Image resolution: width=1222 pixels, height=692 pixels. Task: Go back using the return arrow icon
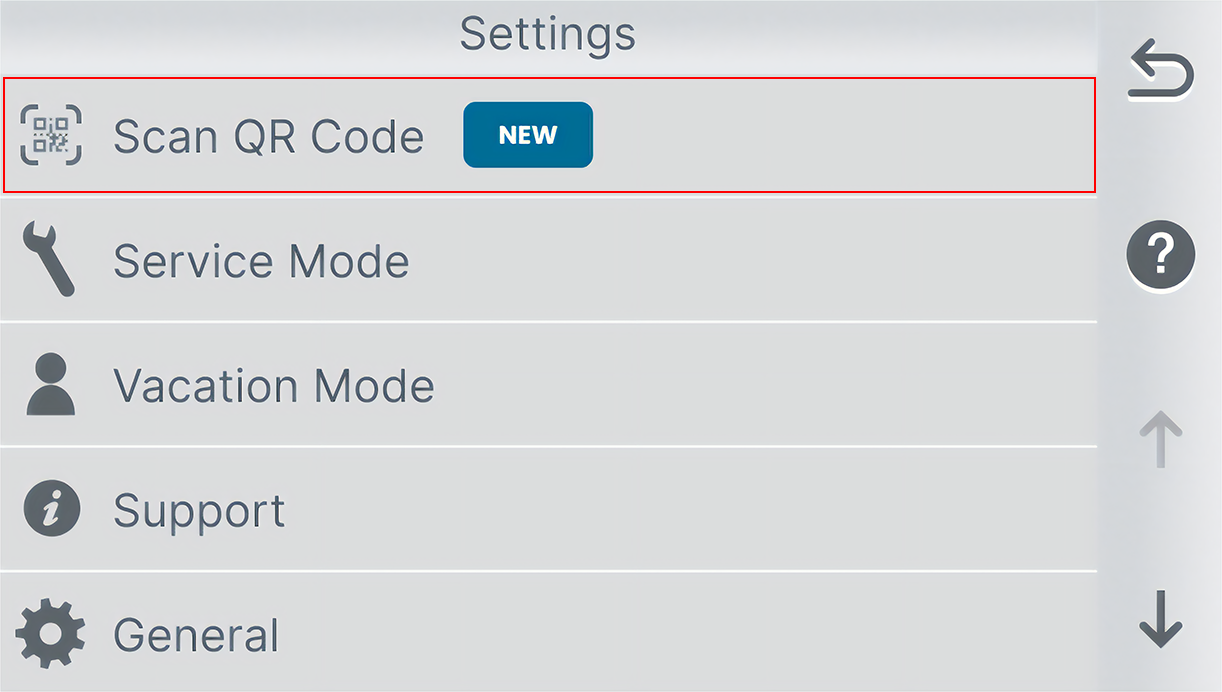coord(1161,70)
